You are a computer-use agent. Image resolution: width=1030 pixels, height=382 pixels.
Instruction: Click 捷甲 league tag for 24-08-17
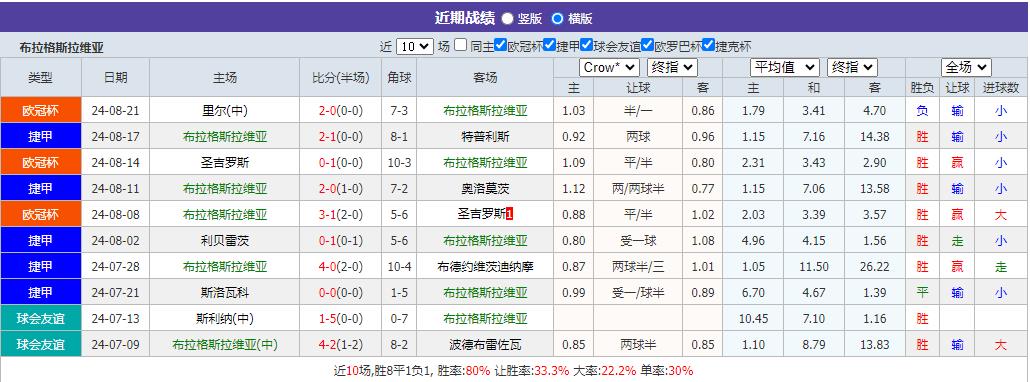(41, 137)
